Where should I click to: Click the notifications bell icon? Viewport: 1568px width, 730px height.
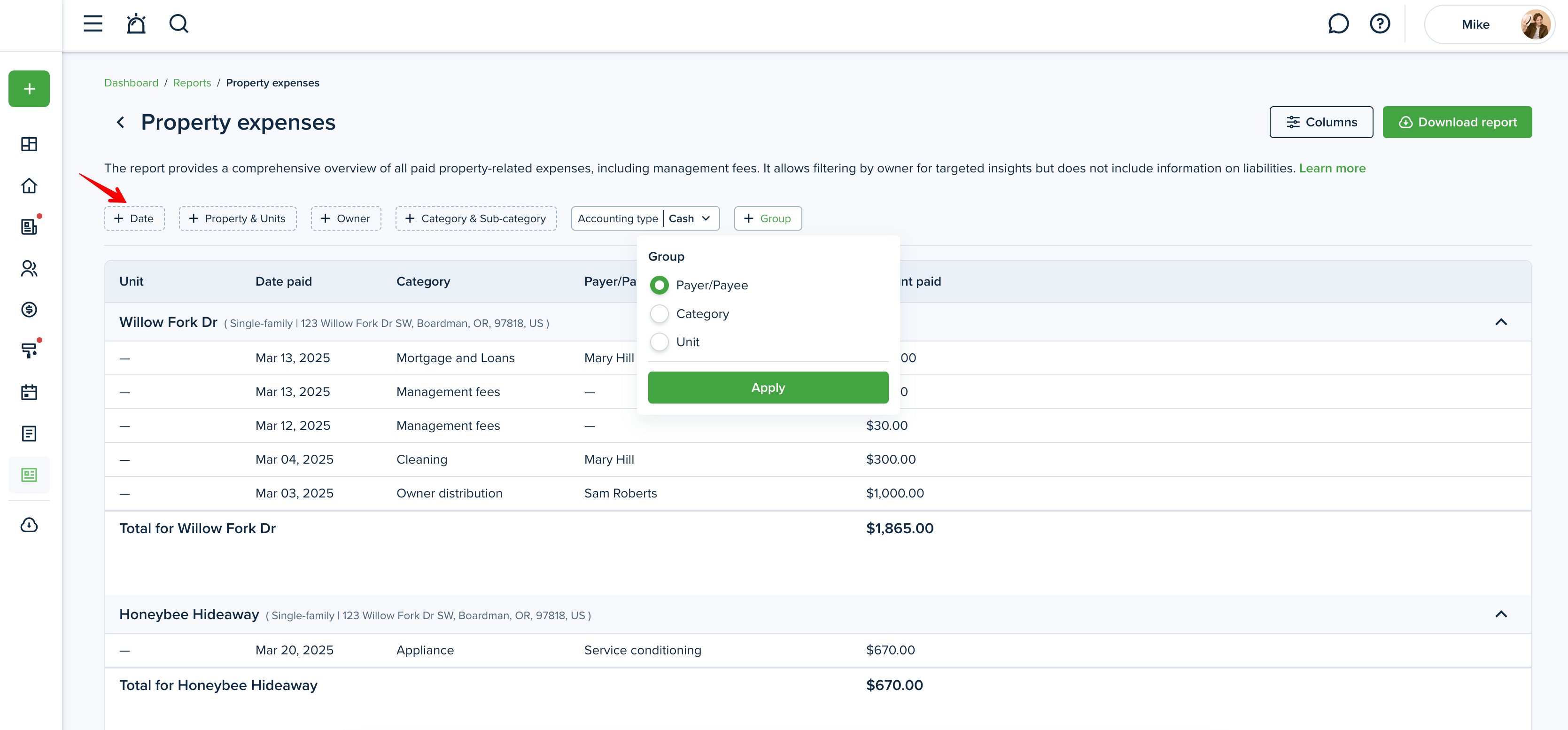point(136,24)
